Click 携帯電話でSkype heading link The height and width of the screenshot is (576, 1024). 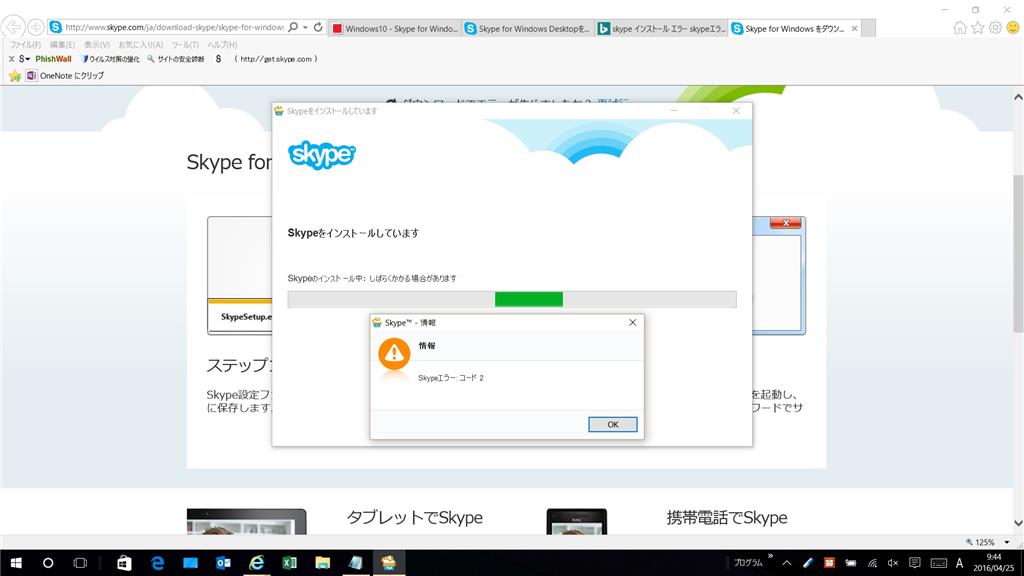coord(727,517)
